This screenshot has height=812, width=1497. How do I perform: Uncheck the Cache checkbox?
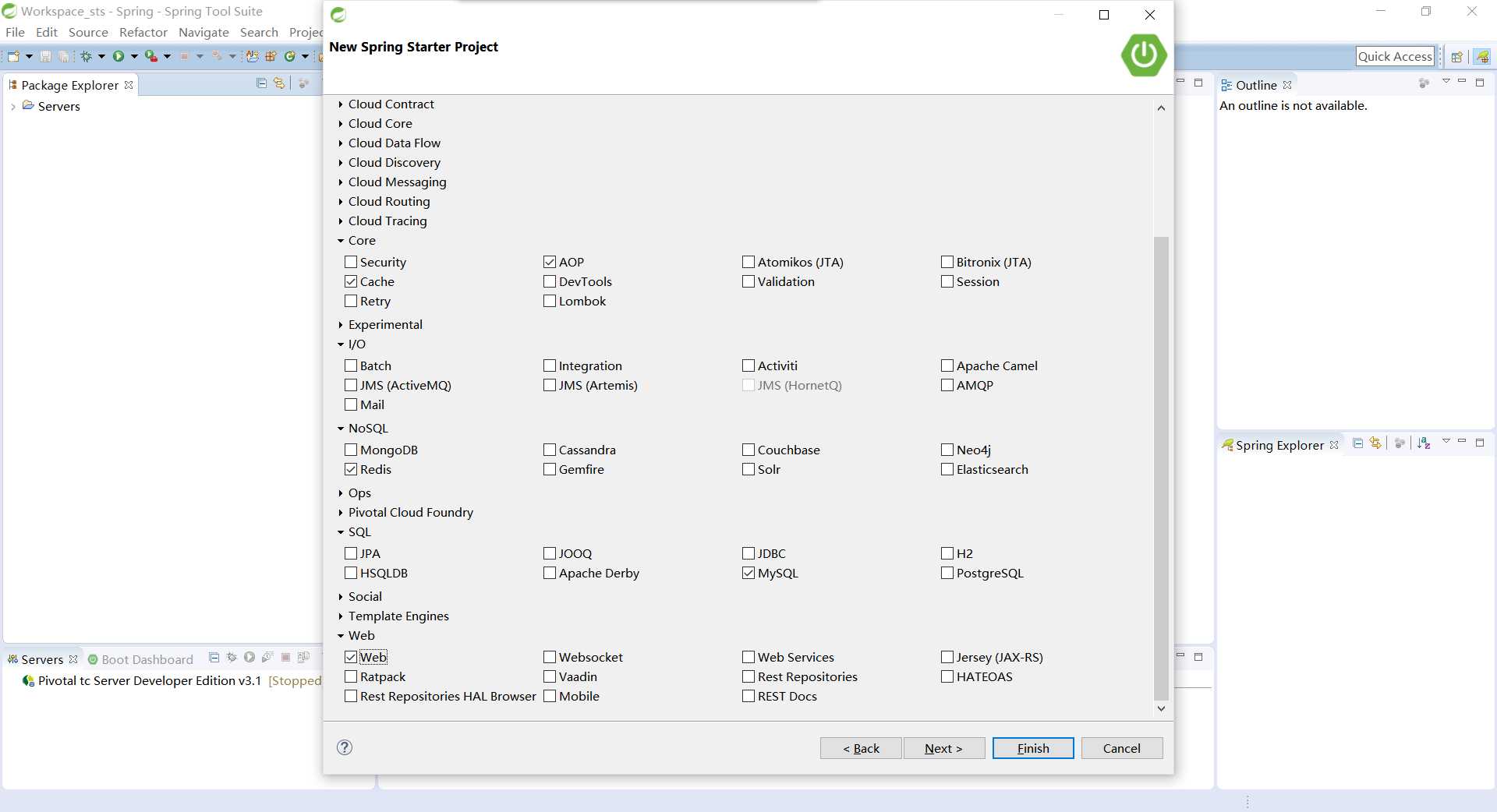click(x=351, y=281)
